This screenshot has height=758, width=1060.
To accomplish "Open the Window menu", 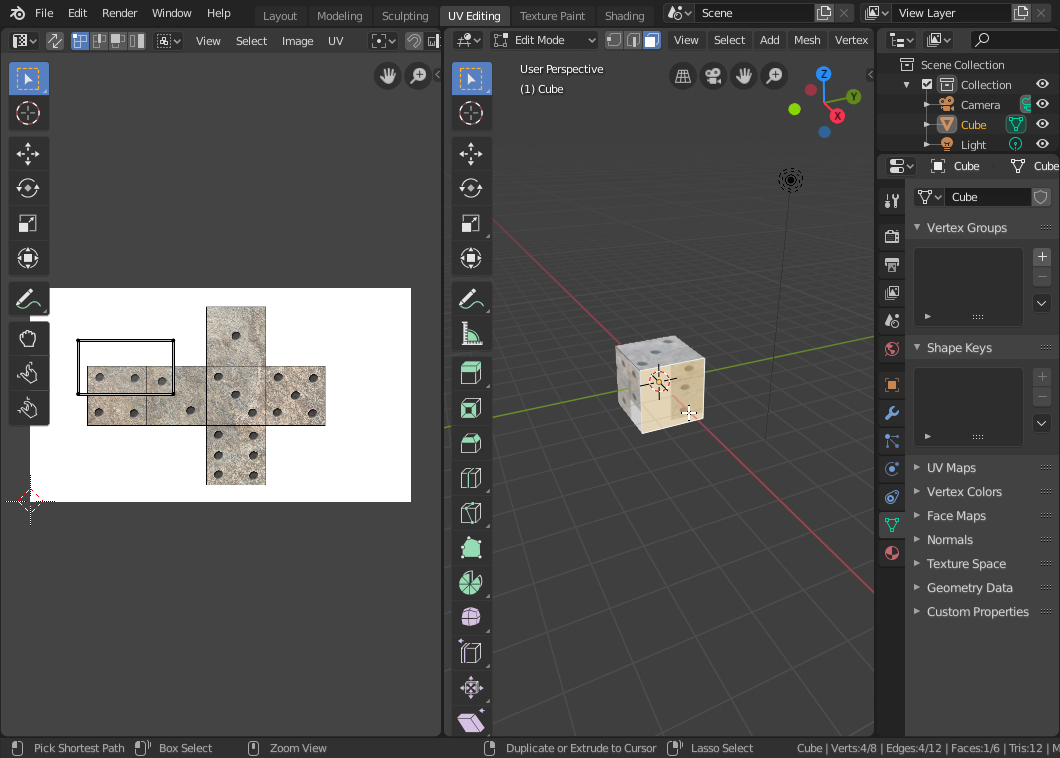I will [x=171, y=13].
